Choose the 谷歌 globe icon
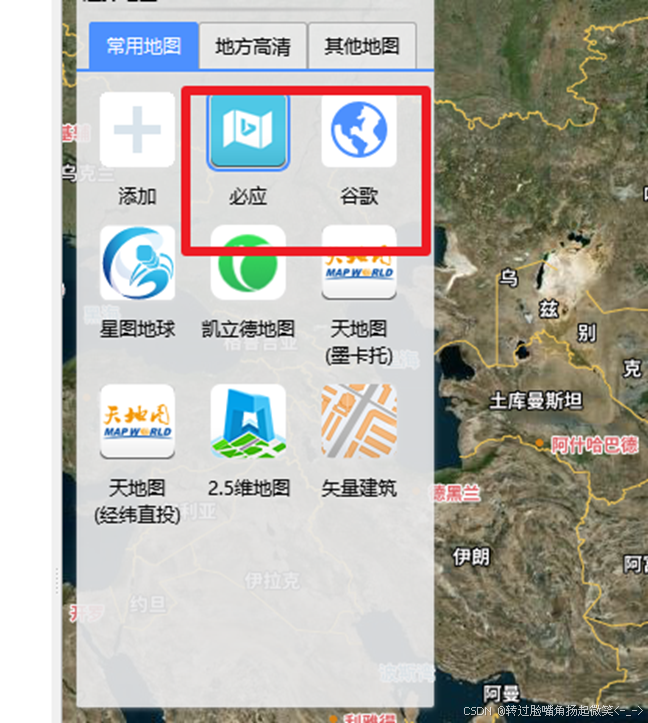Screen dimensions: 648x723 (x=359, y=130)
